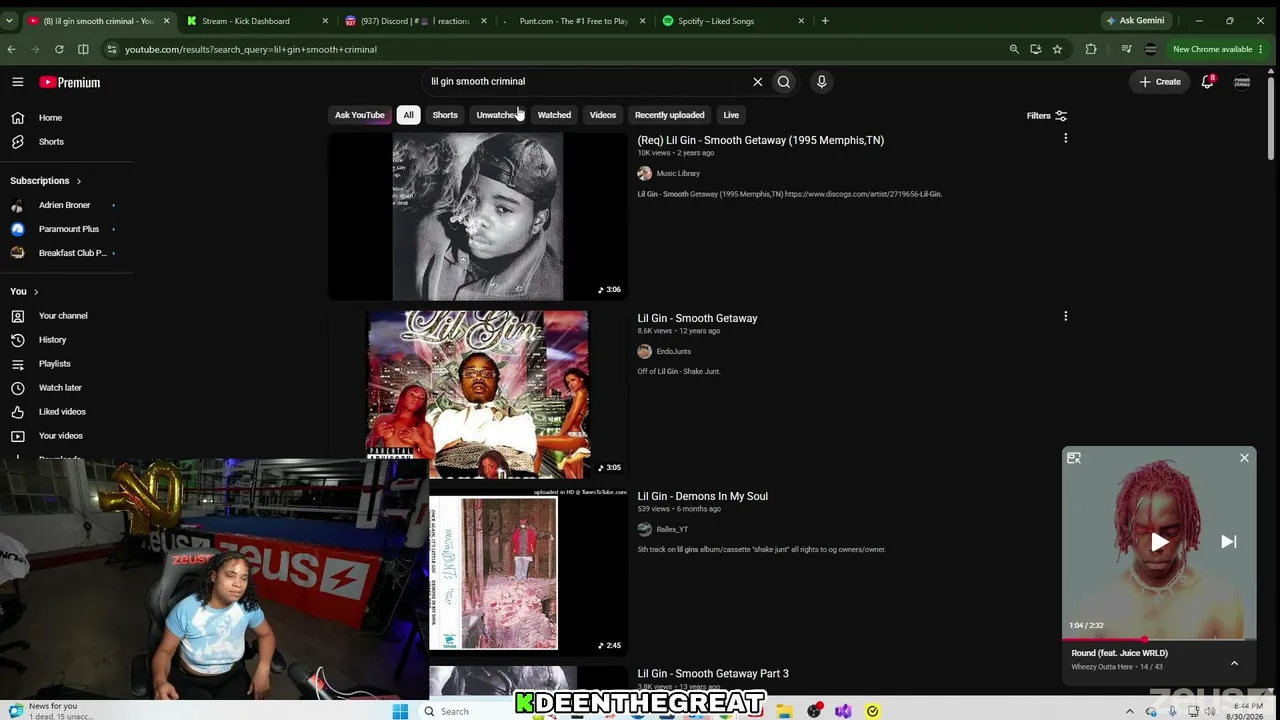
Task: Start voice search with the microphone
Action: 821,82
